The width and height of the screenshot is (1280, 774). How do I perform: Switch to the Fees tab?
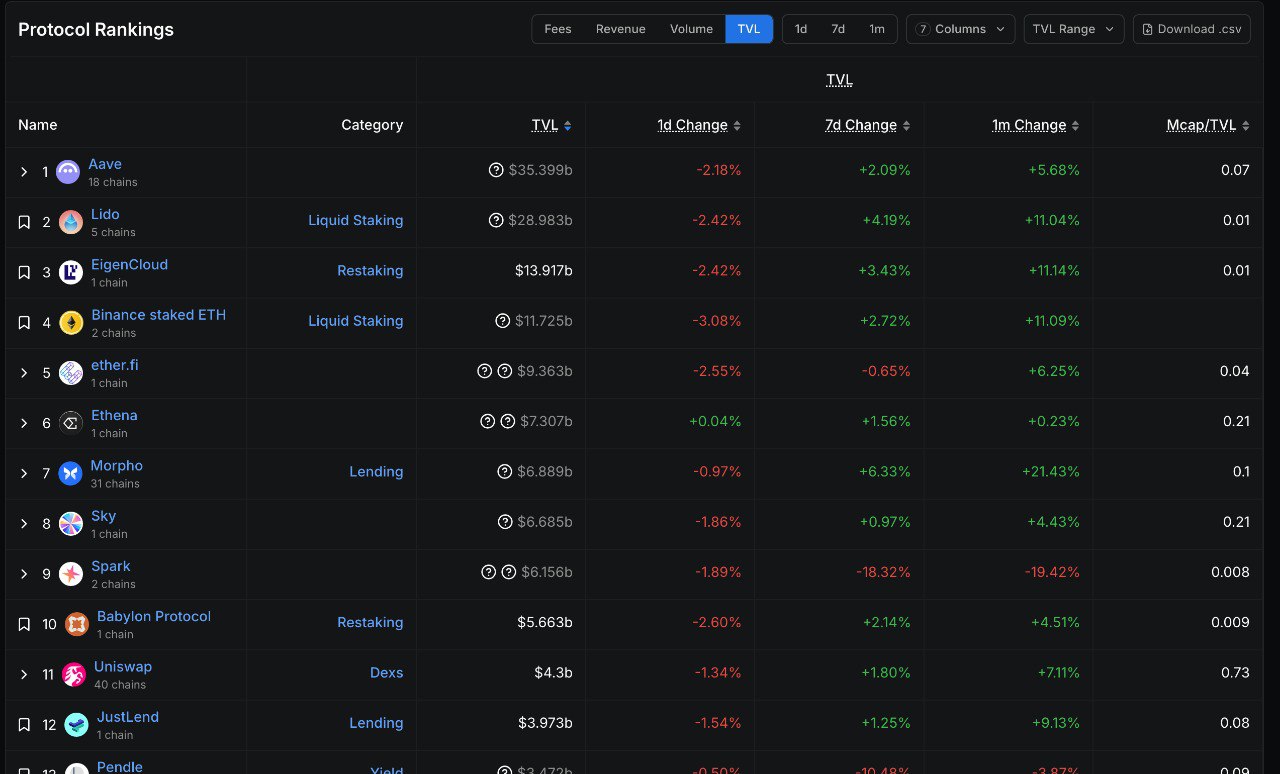(558, 29)
